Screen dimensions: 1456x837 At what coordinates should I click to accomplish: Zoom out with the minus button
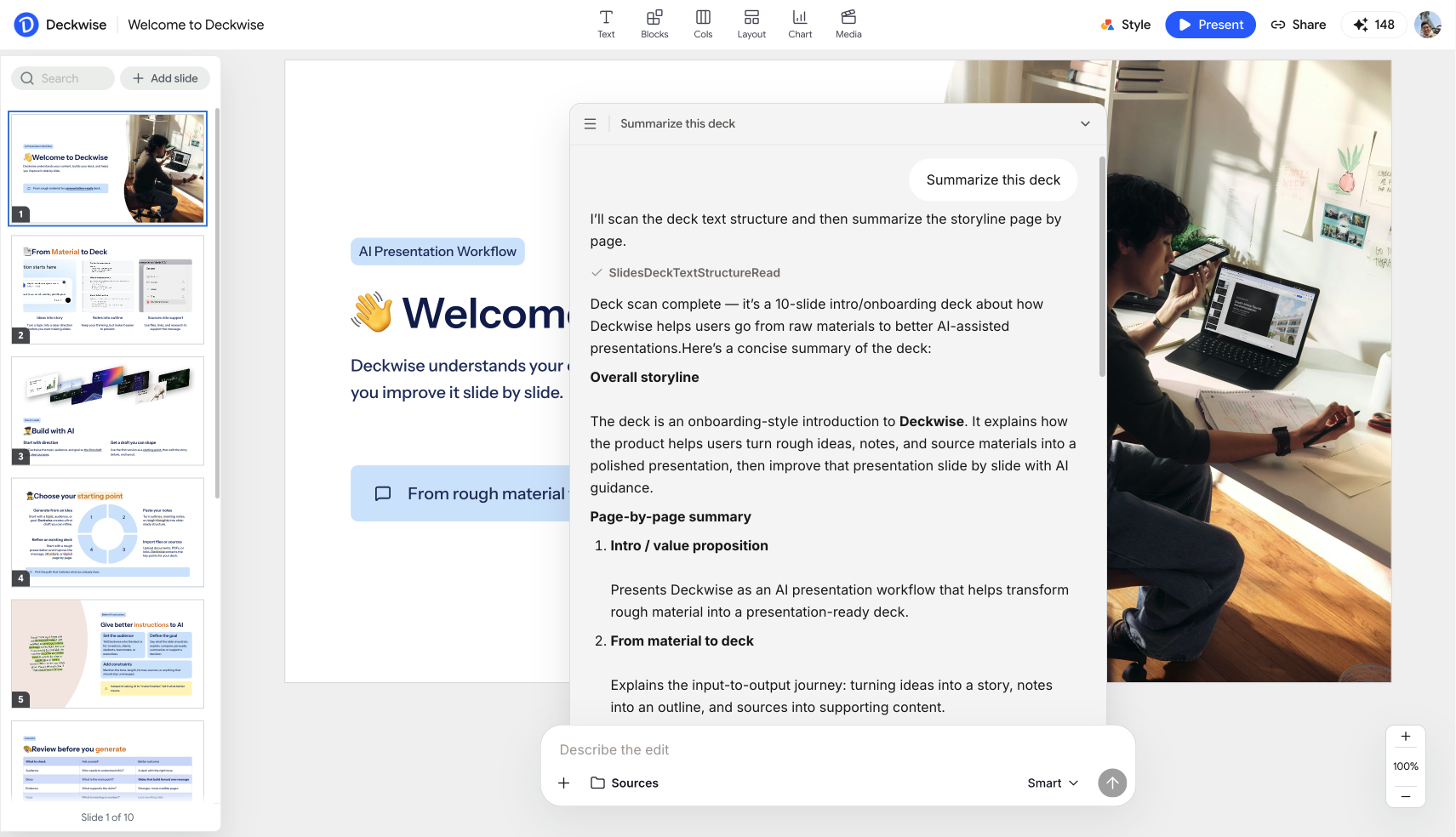click(x=1406, y=796)
